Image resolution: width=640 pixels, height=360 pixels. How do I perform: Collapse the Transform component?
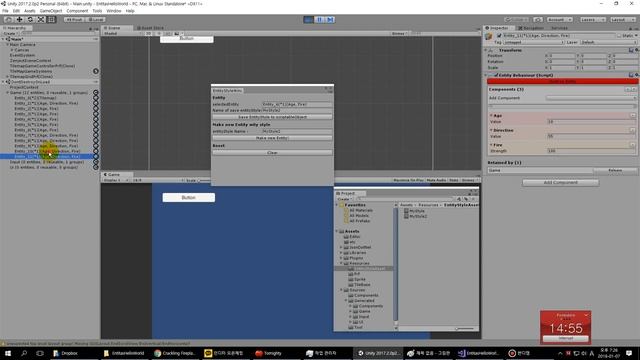click(486, 50)
